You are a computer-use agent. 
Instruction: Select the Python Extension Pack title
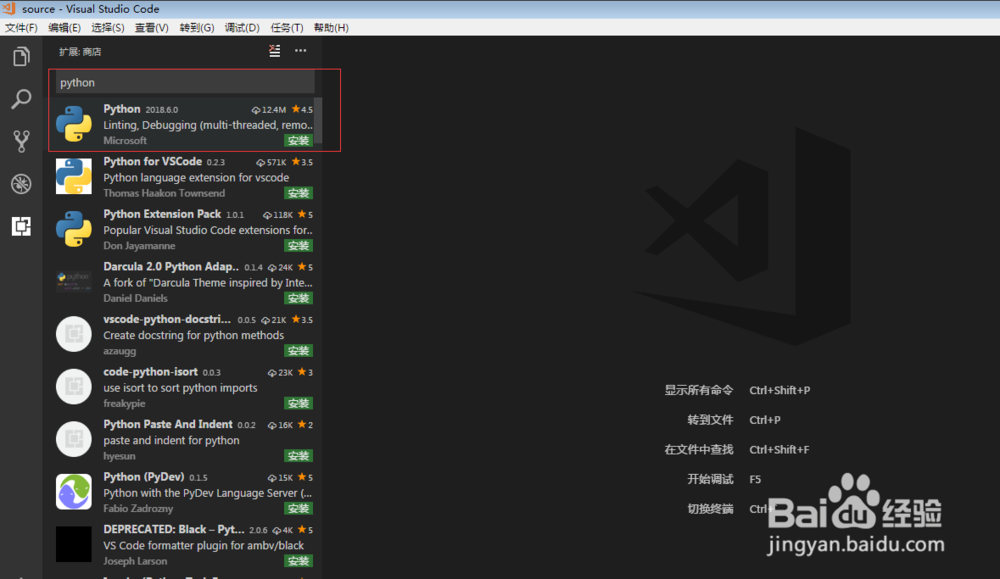click(162, 214)
